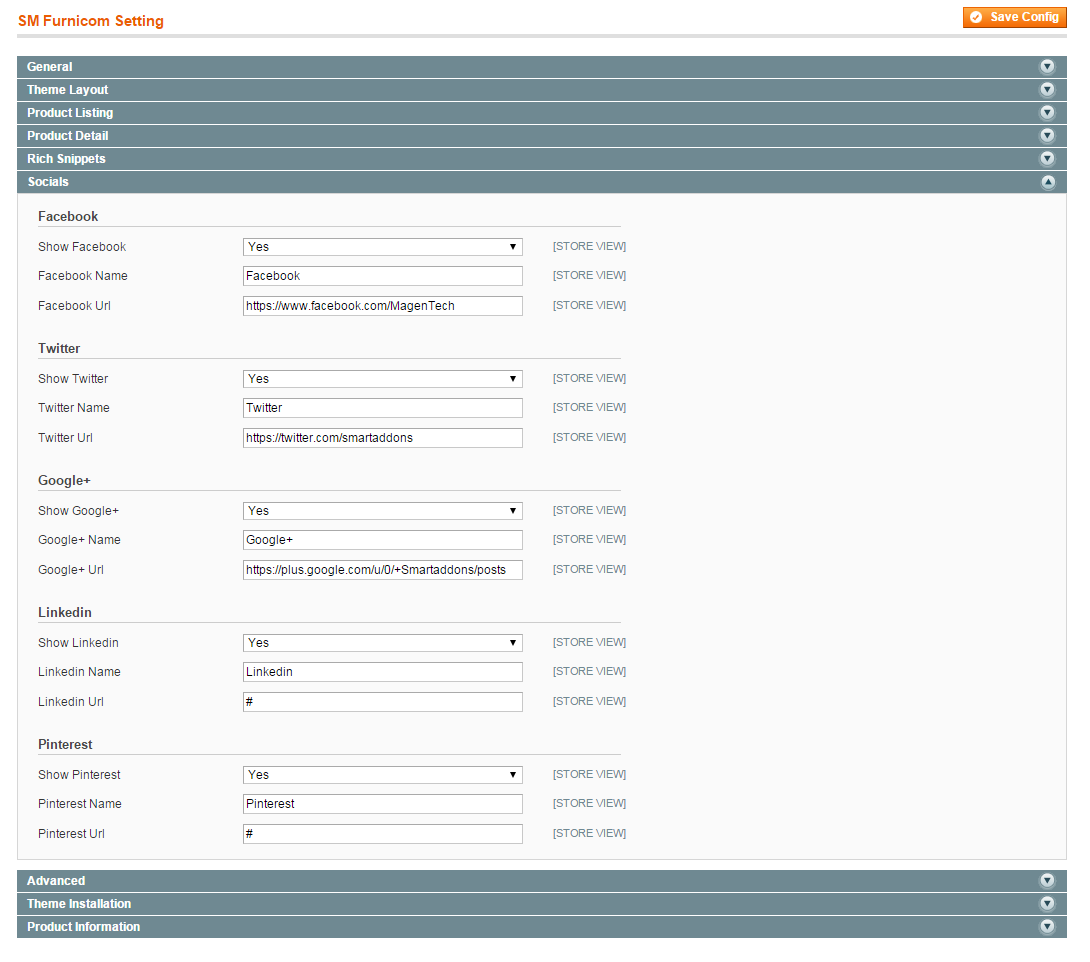Focus the Linkedin Name field
The height and width of the screenshot is (962, 1090).
point(382,672)
